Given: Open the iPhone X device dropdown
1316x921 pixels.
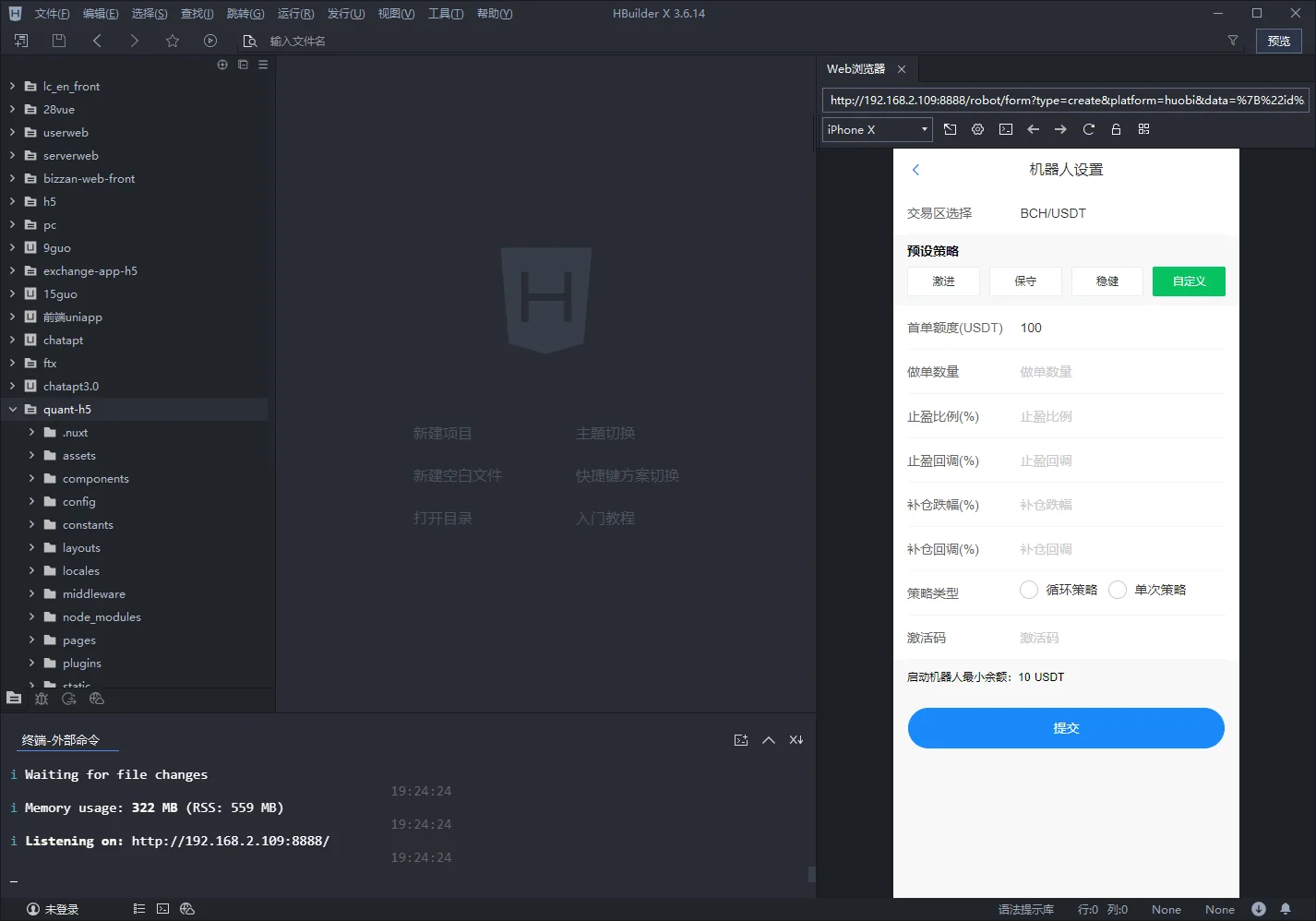Looking at the screenshot, I should [x=877, y=129].
